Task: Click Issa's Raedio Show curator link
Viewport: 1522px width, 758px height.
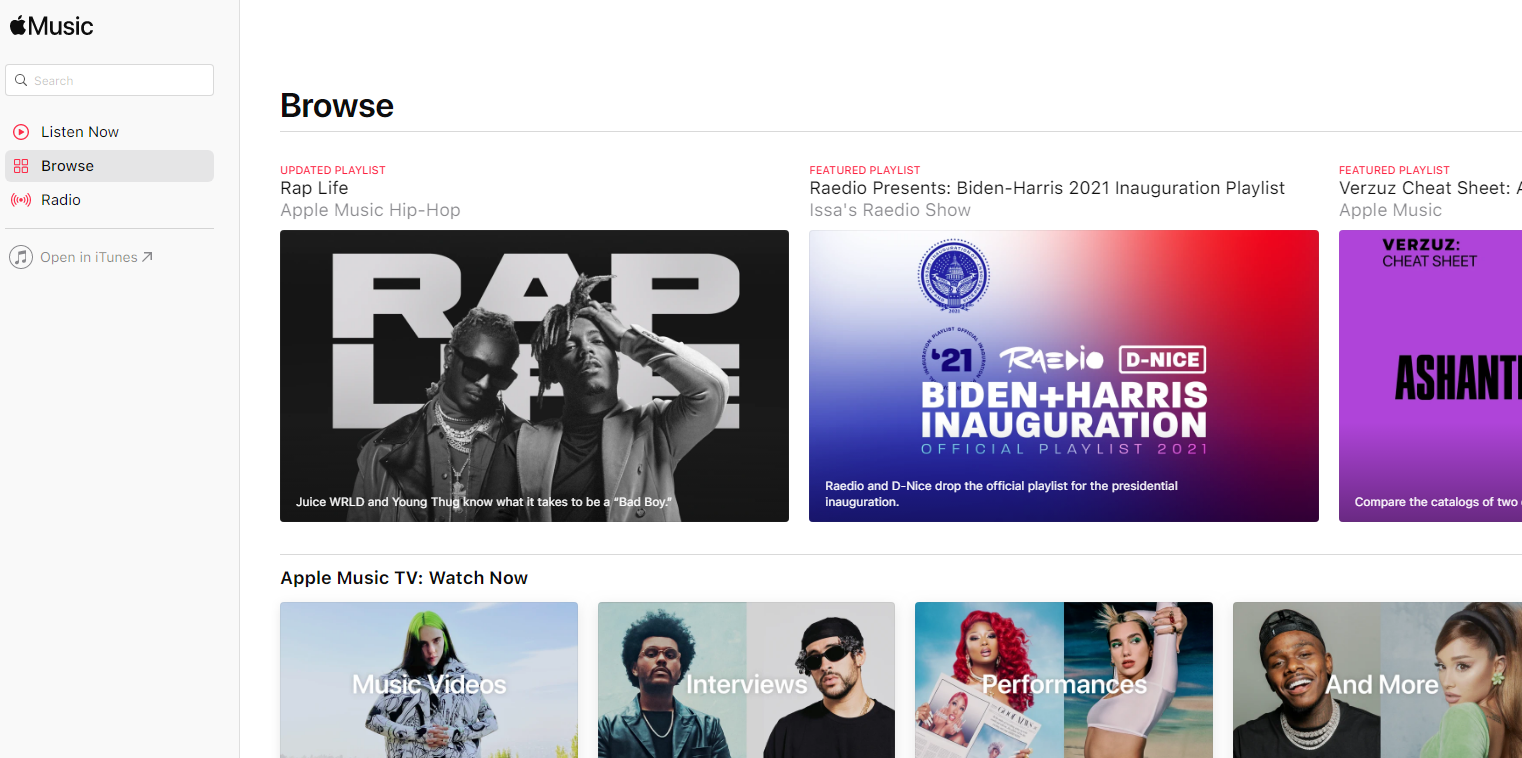Action: pos(890,210)
